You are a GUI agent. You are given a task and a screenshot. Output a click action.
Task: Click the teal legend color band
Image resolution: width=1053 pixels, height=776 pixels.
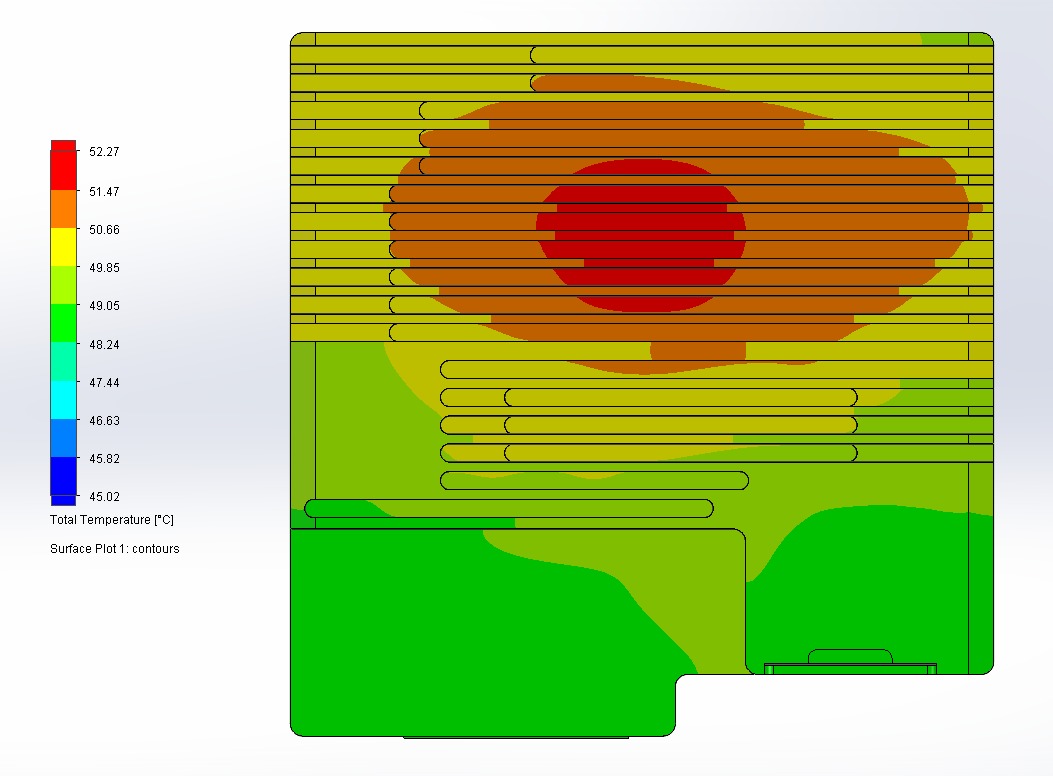click(62, 363)
